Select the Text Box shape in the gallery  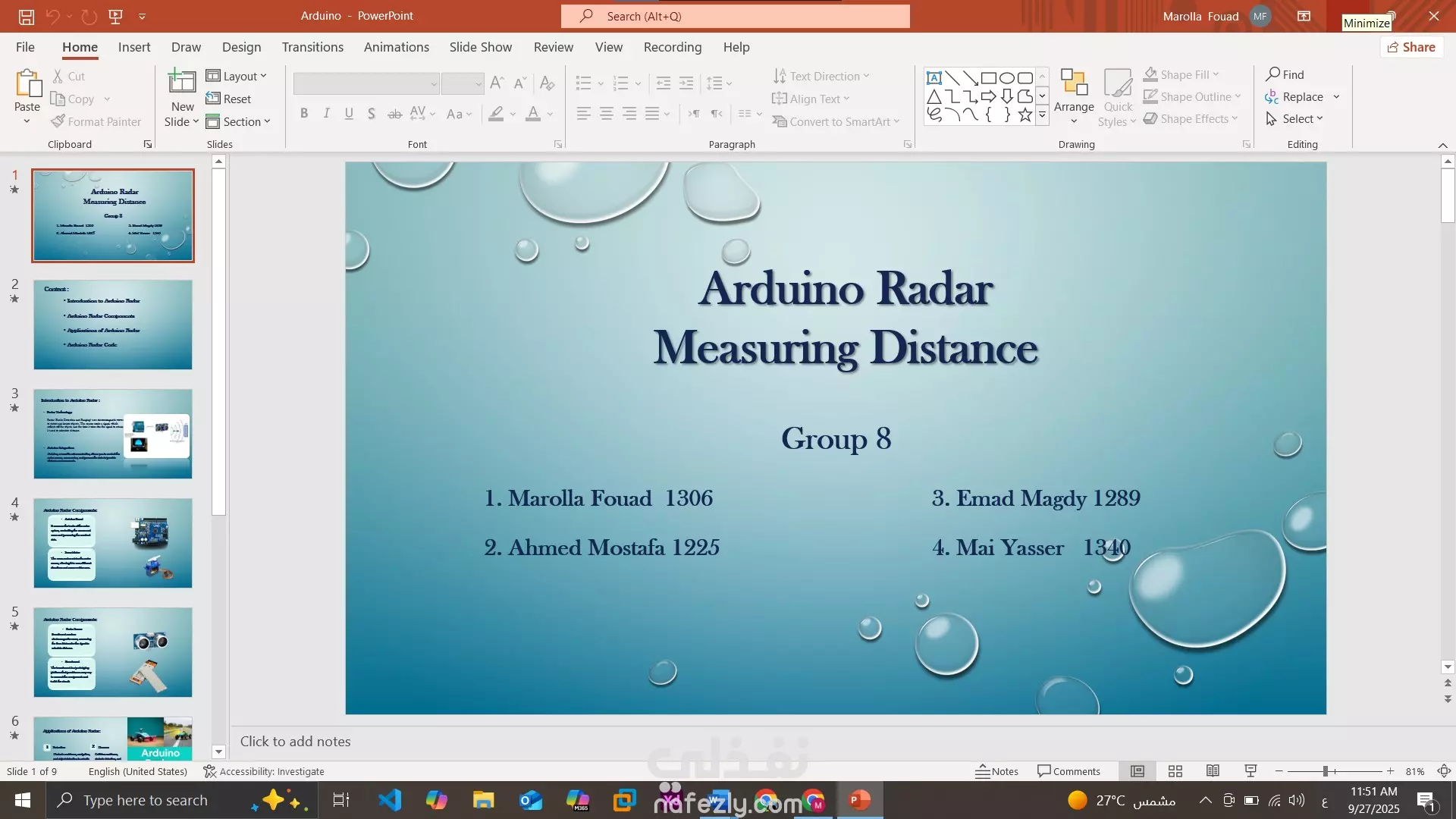(x=934, y=78)
